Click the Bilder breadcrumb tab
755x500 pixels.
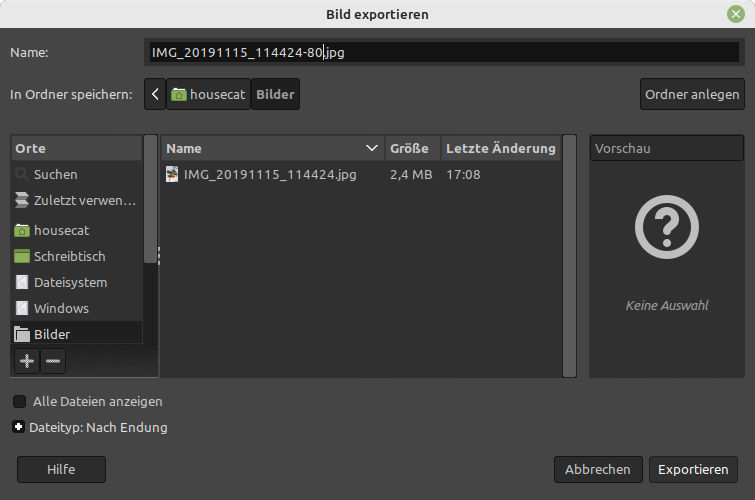point(275,95)
